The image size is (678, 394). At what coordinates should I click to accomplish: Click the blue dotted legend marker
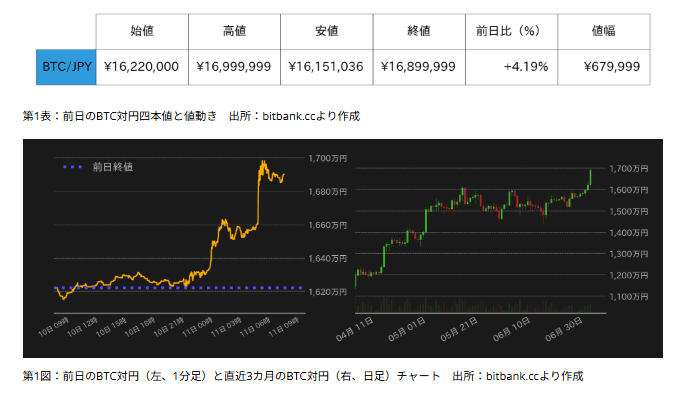point(72,167)
